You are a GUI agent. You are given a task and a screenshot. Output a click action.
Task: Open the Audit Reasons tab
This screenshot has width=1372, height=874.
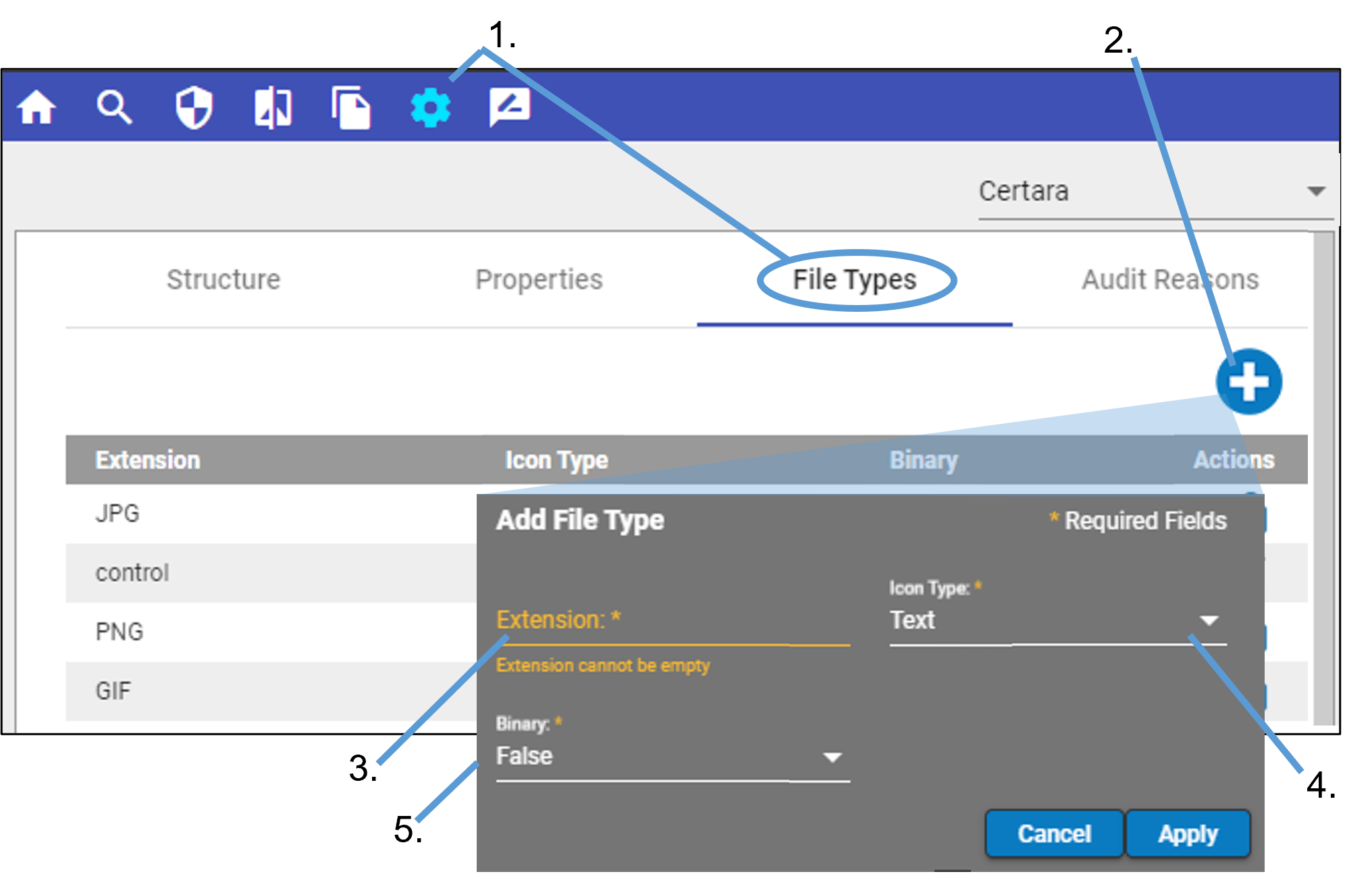pyautogui.click(x=1170, y=279)
